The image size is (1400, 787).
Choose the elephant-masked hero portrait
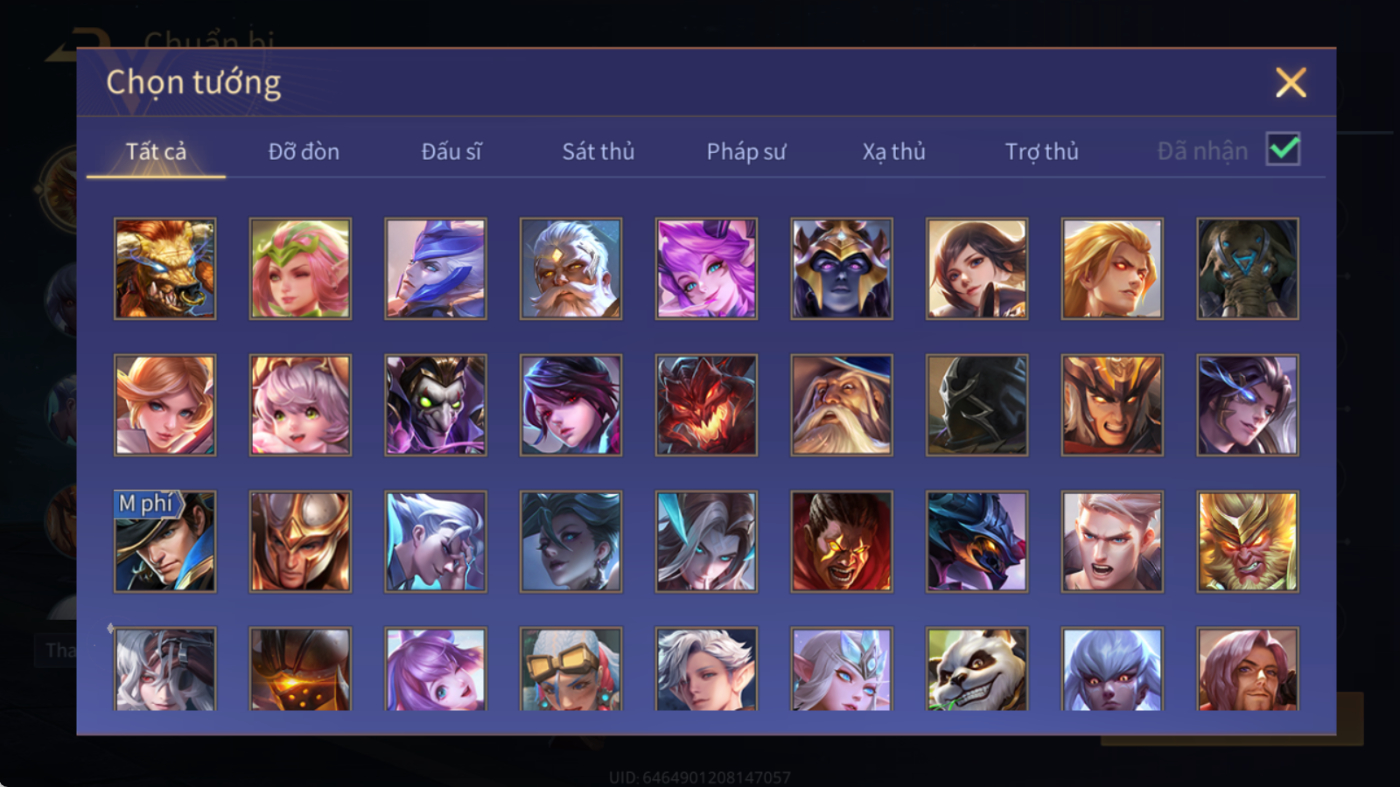(1247, 269)
